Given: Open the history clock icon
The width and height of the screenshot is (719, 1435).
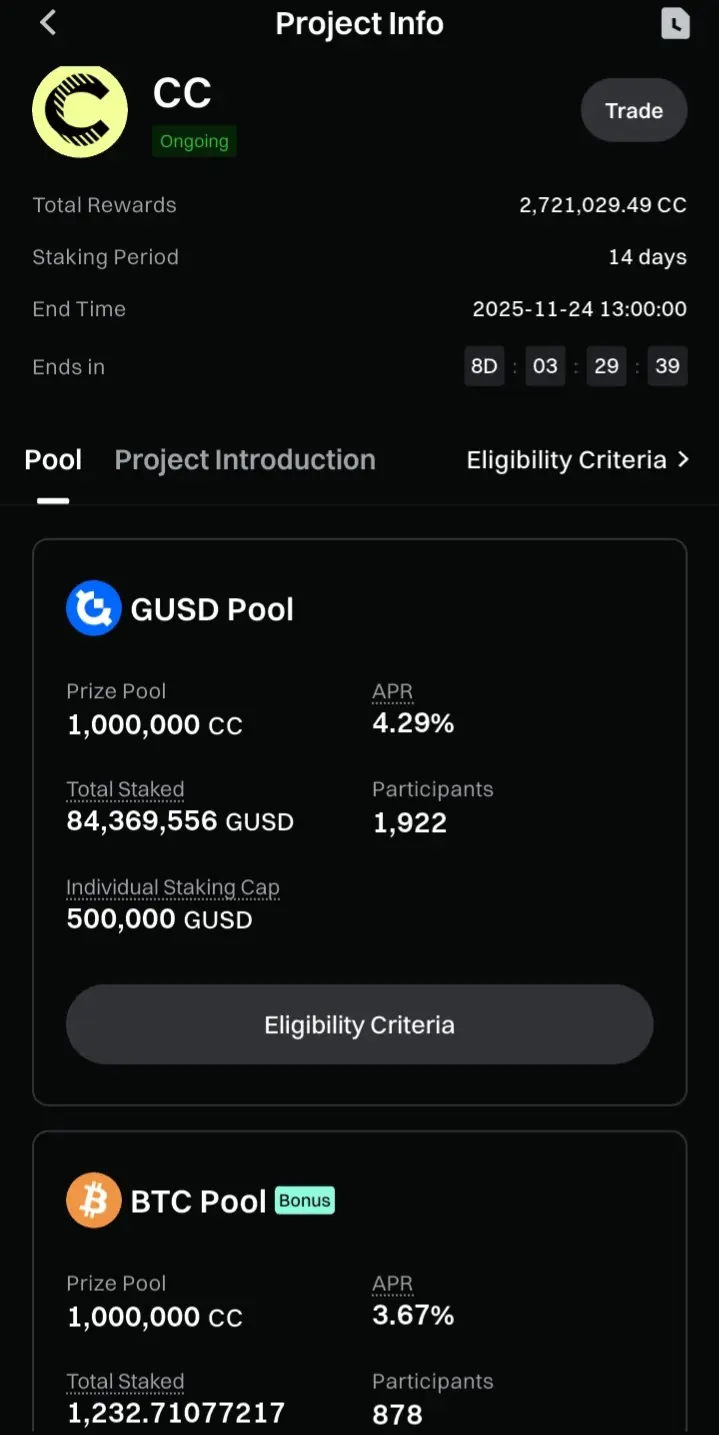Looking at the screenshot, I should pyautogui.click(x=675, y=23).
